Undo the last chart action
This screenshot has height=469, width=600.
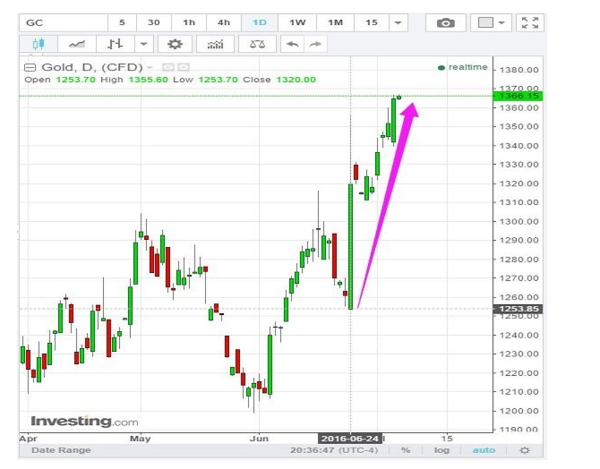tap(292, 45)
